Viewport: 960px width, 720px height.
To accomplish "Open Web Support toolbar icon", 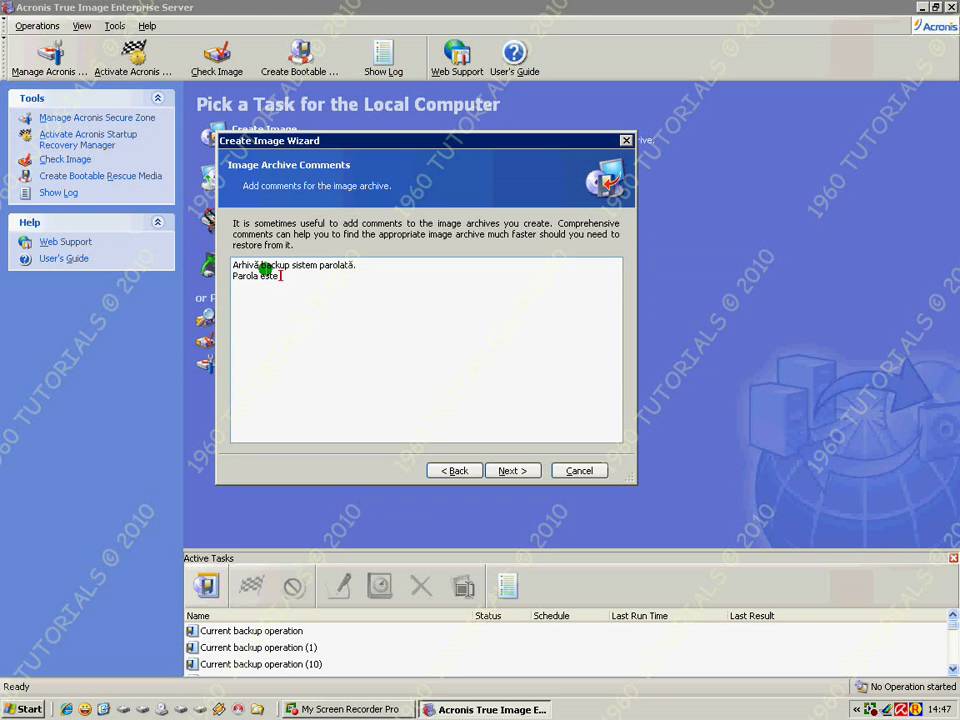I will [x=457, y=58].
